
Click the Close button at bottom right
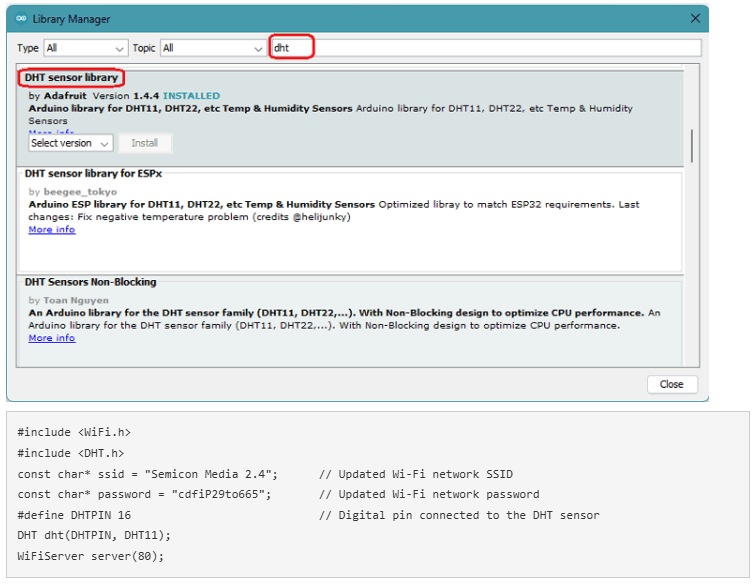point(671,384)
